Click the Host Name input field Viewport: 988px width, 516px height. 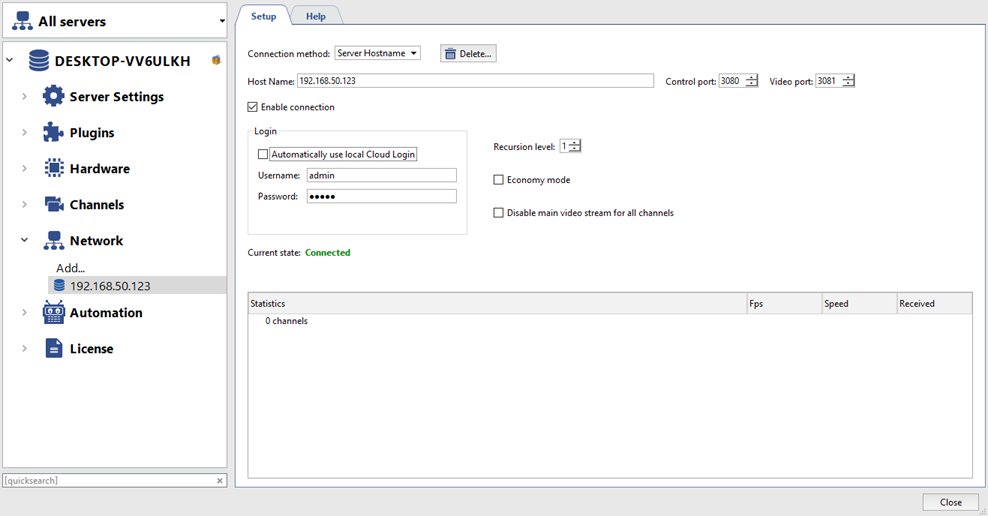click(x=475, y=81)
